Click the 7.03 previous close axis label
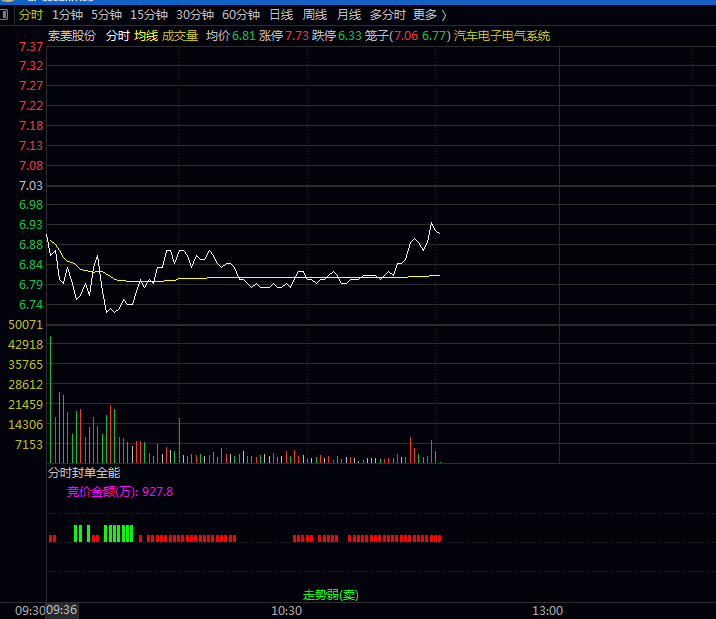The width and height of the screenshot is (716, 619). (x=31, y=185)
